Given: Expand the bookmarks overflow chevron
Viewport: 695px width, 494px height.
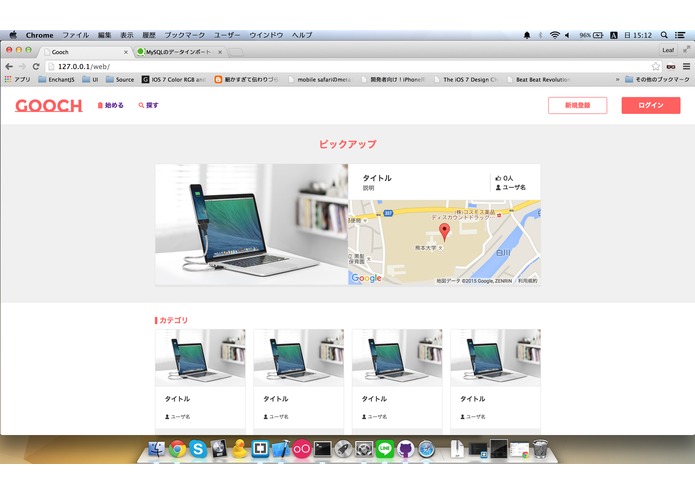Looking at the screenshot, I should point(617,79).
